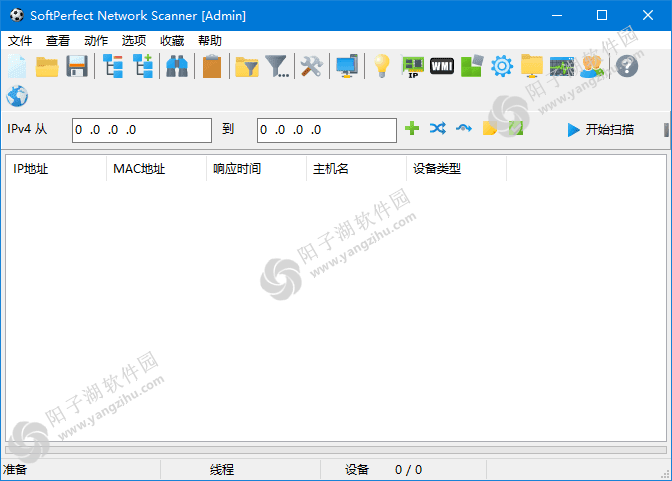Click the blue curved arrow icon

464,128
